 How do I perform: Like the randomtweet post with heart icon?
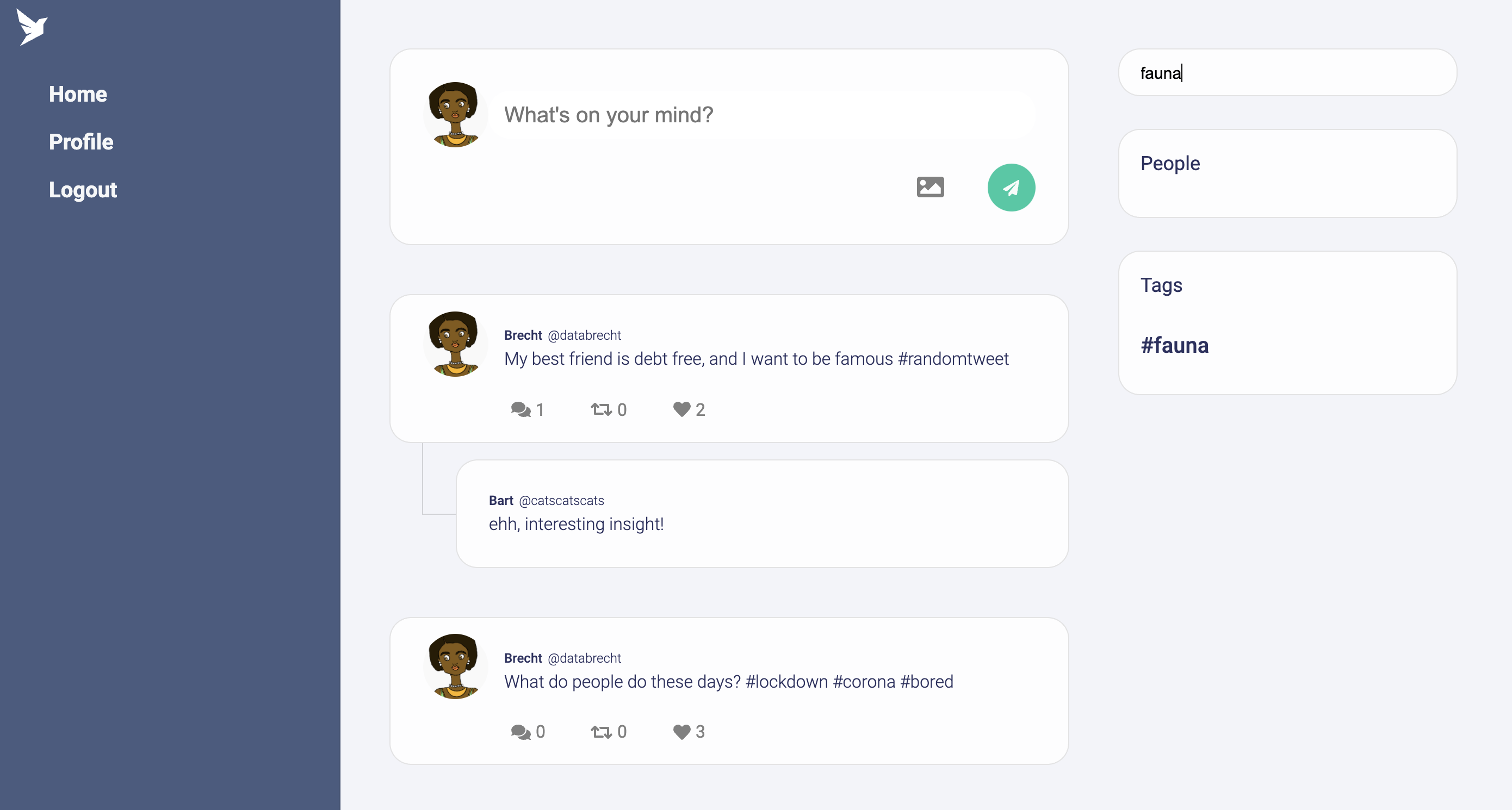point(681,409)
